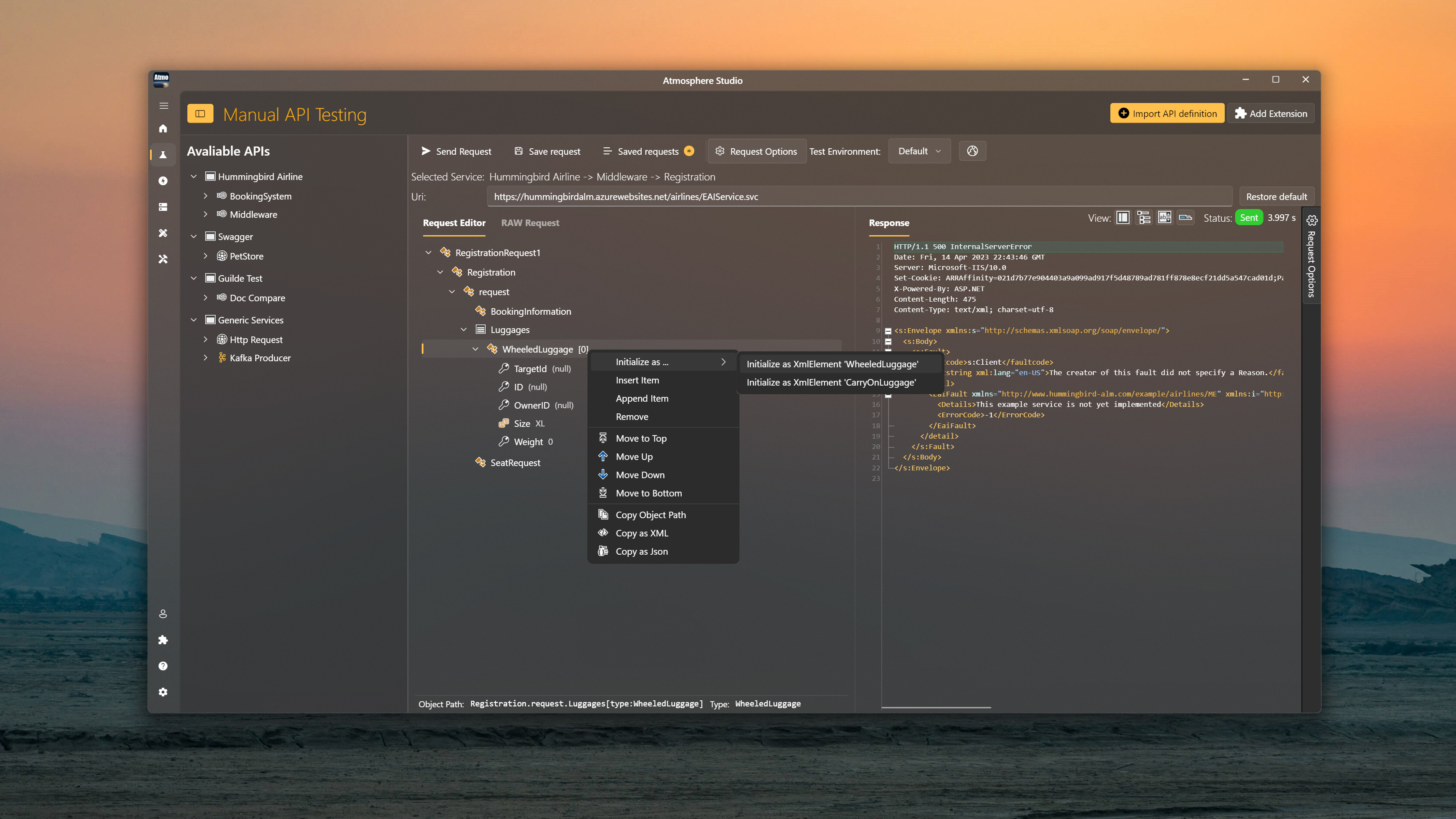
Task: Toggle the API list panel button
Action: tap(200, 113)
